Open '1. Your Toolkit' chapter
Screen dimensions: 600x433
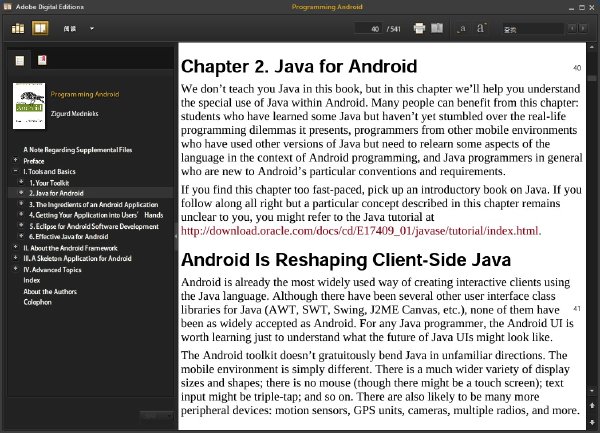point(49,183)
